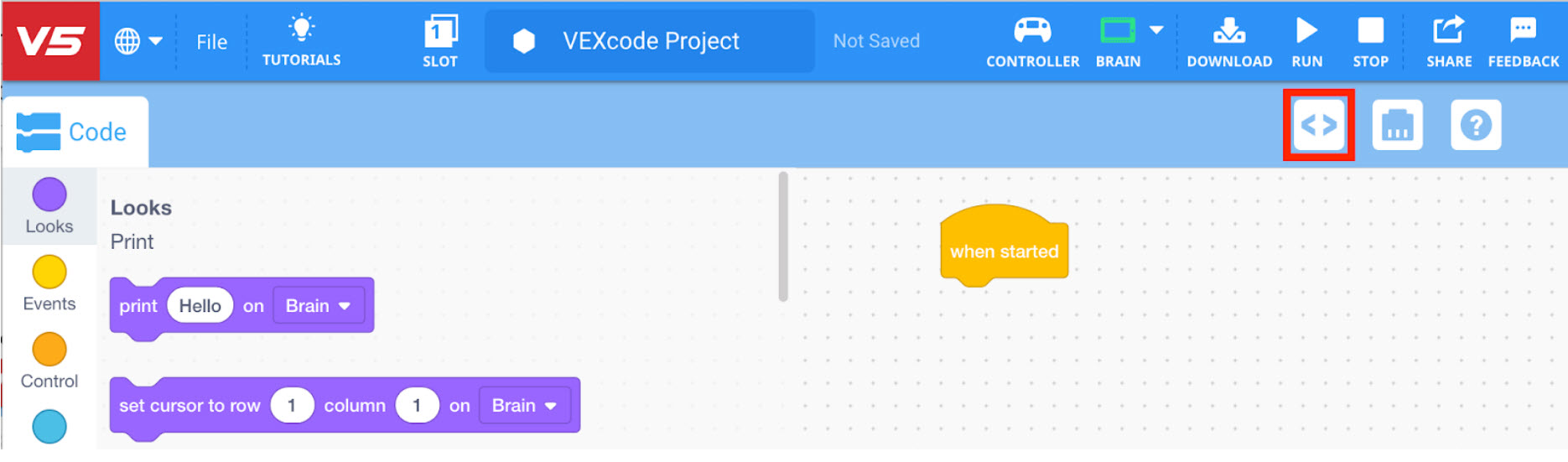Select the purple Looks category
Screen dimensions: 1568x462
pyautogui.click(x=49, y=205)
